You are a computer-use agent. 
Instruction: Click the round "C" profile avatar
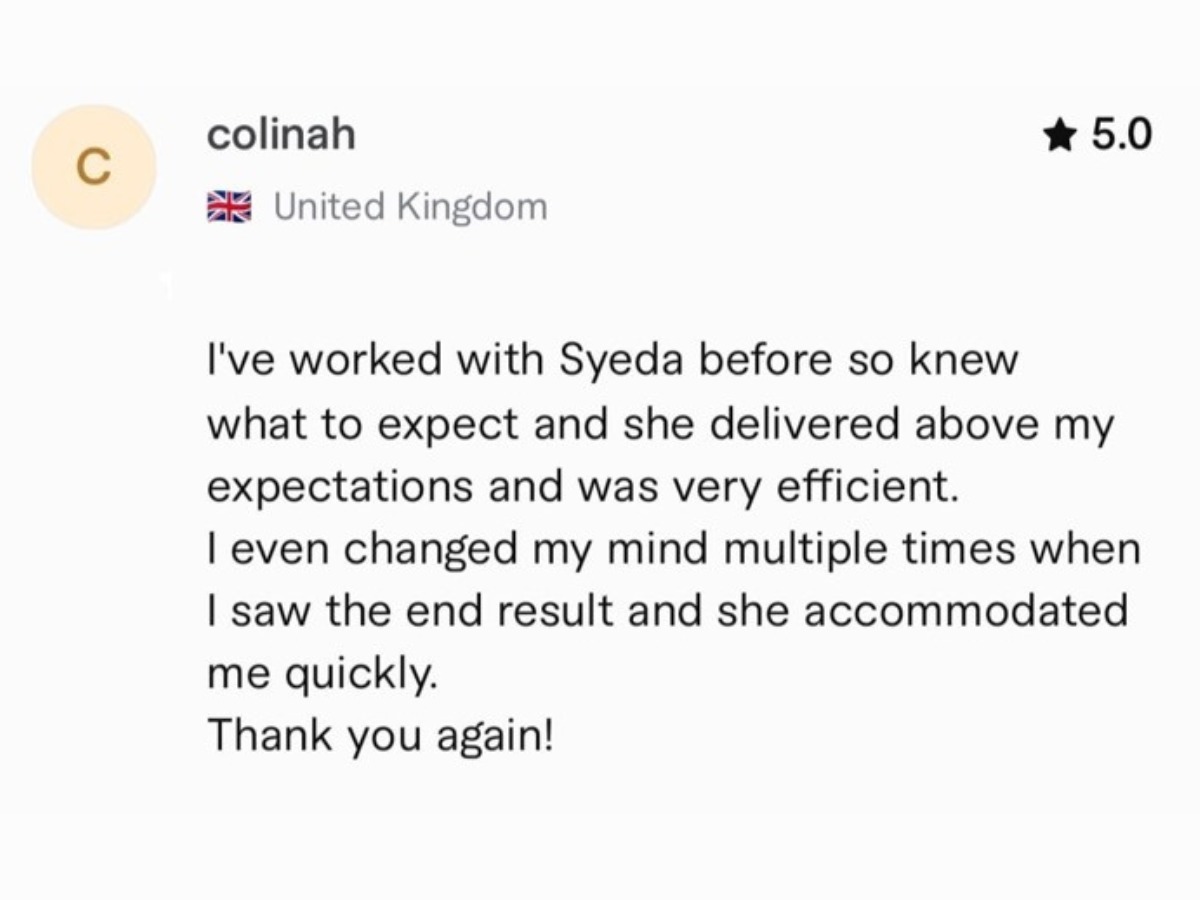click(94, 167)
